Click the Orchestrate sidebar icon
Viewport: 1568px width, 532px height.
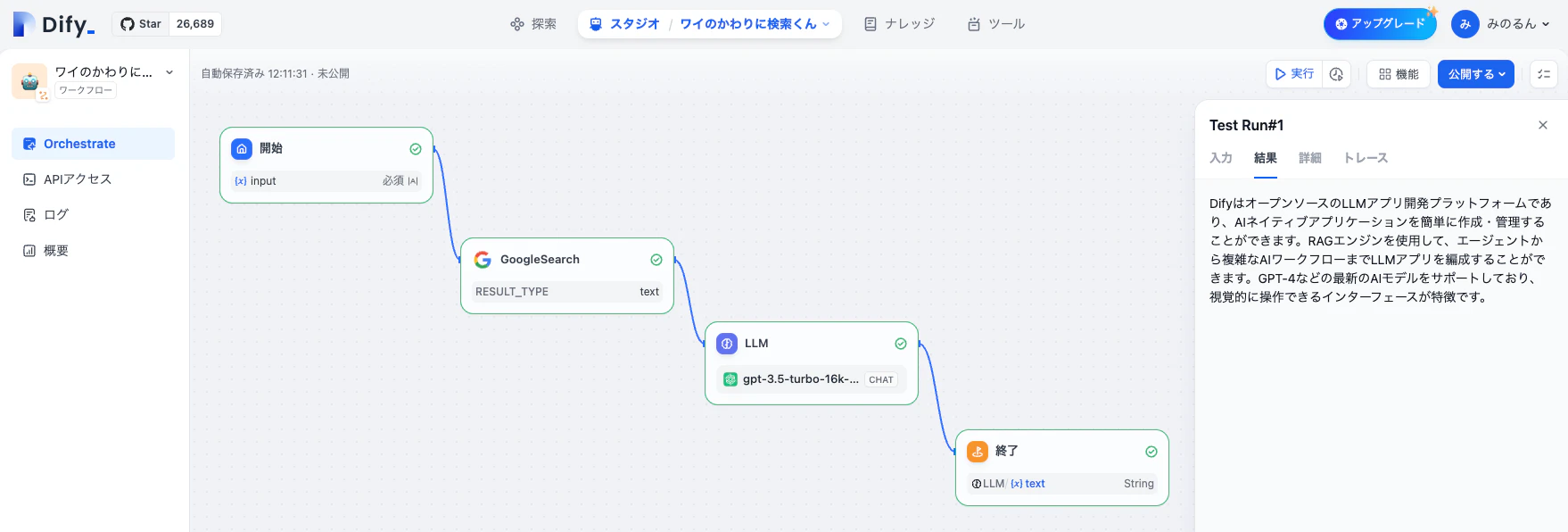[29, 144]
